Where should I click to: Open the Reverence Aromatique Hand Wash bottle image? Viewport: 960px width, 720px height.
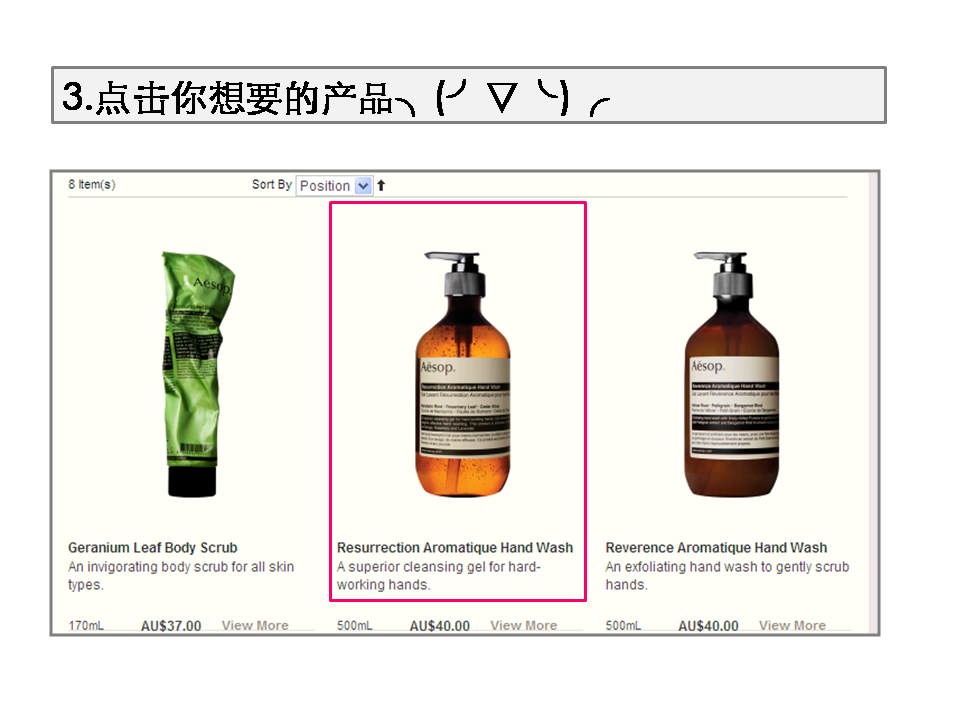(x=732, y=373)
